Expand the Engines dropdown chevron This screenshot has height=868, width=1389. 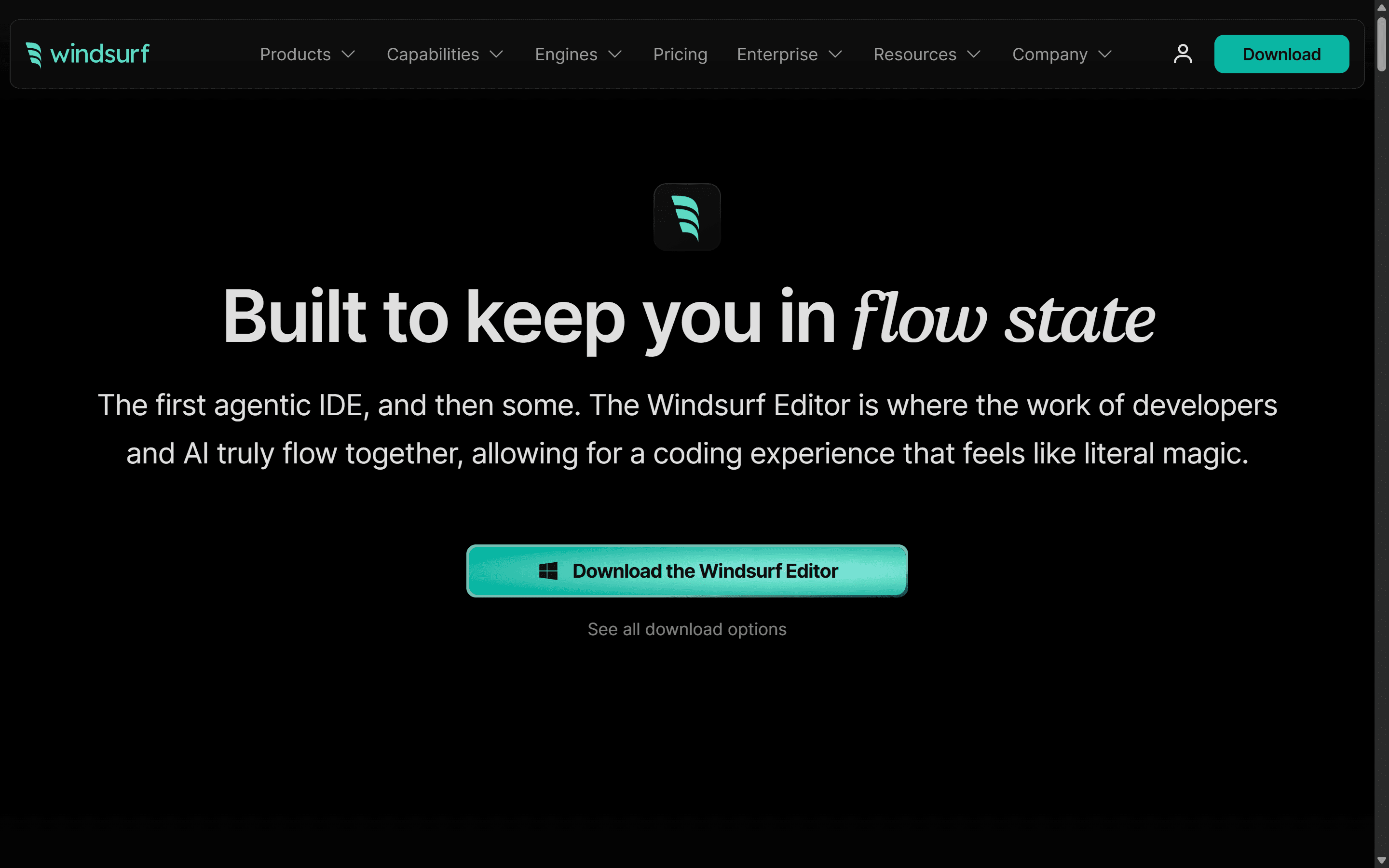(x=615, y=54)
